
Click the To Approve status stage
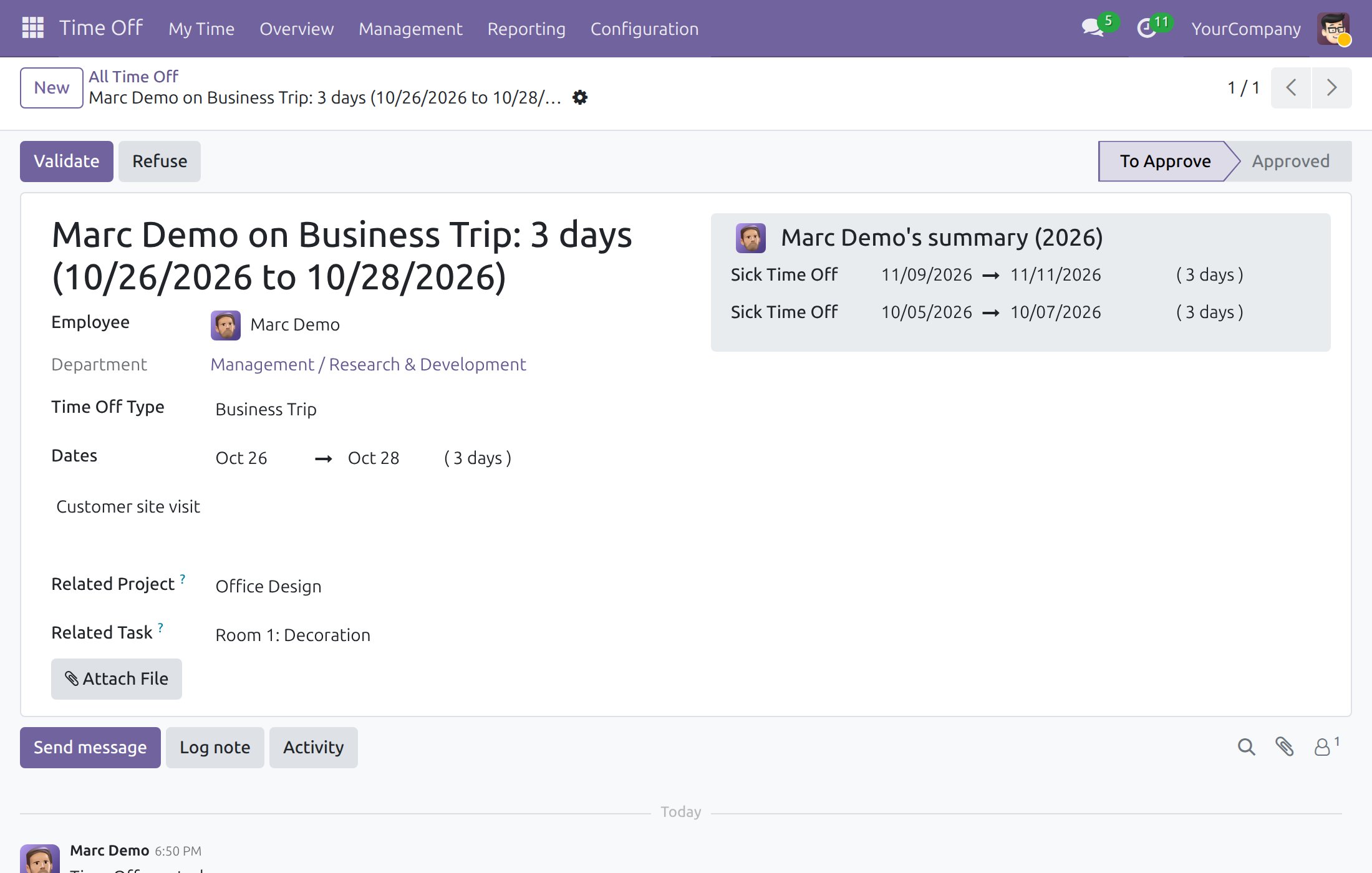point(1165,161)
